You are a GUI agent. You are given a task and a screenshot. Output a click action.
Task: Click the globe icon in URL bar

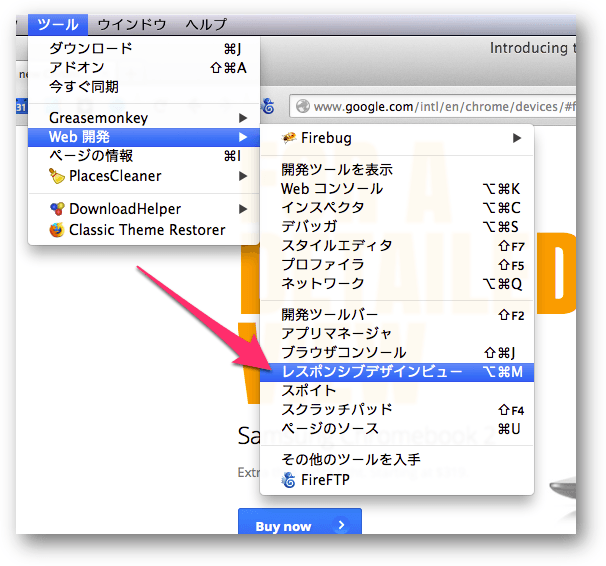(303, 106)
